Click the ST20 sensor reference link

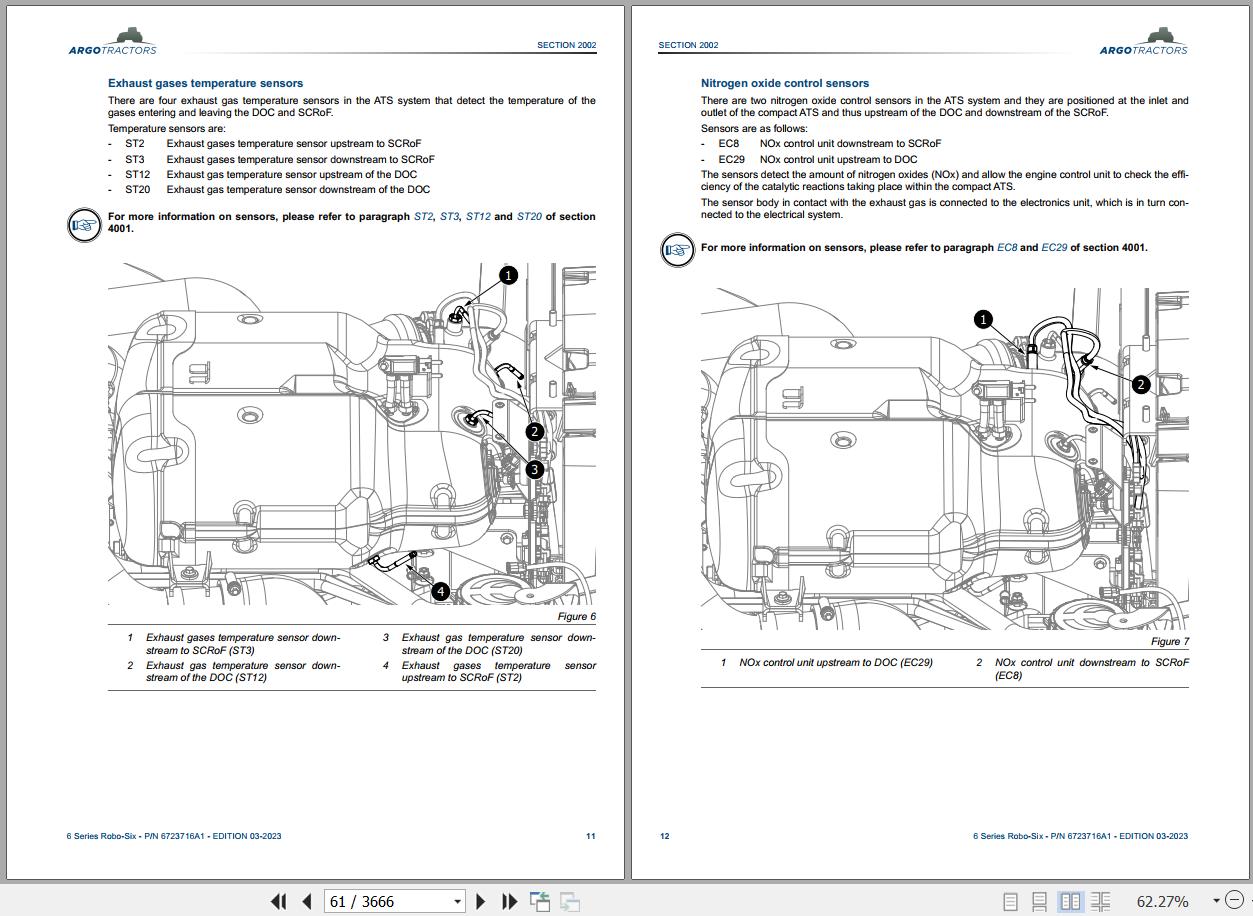(529, 216)
